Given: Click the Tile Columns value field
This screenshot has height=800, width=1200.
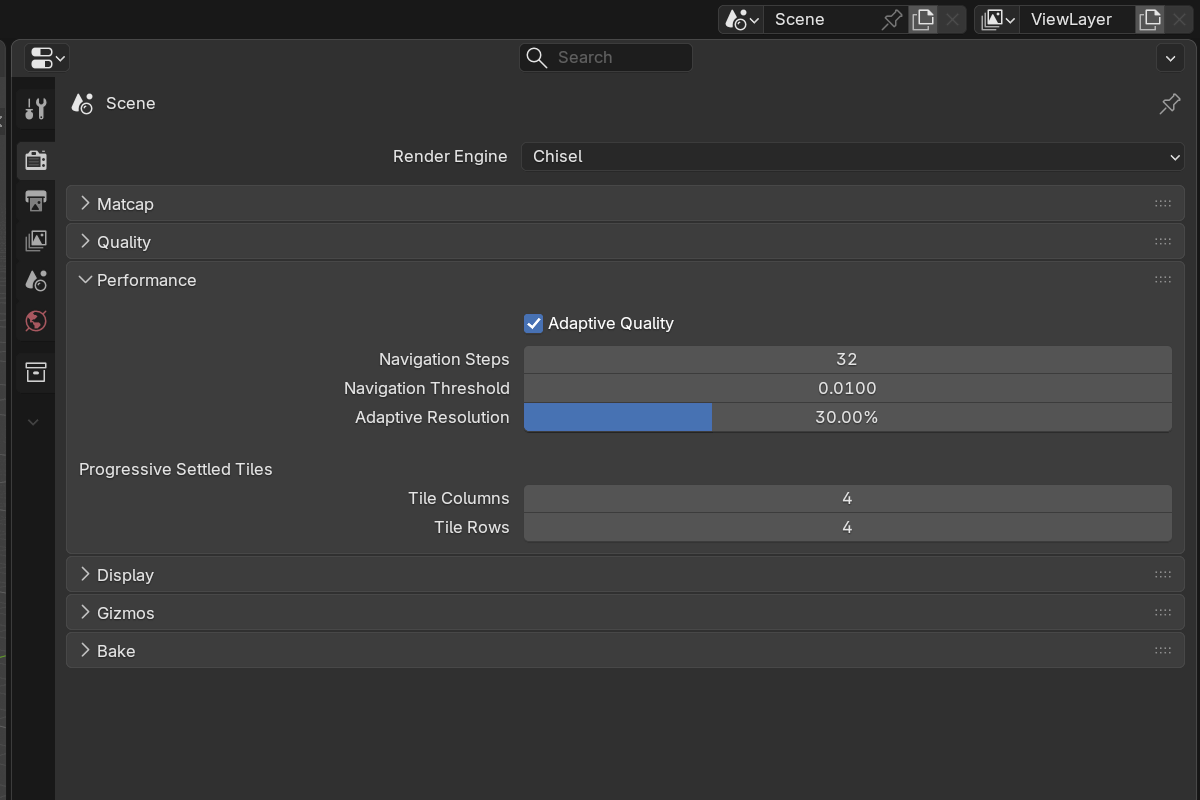Looking at the screenshot, I should click(x=847, y=498).
